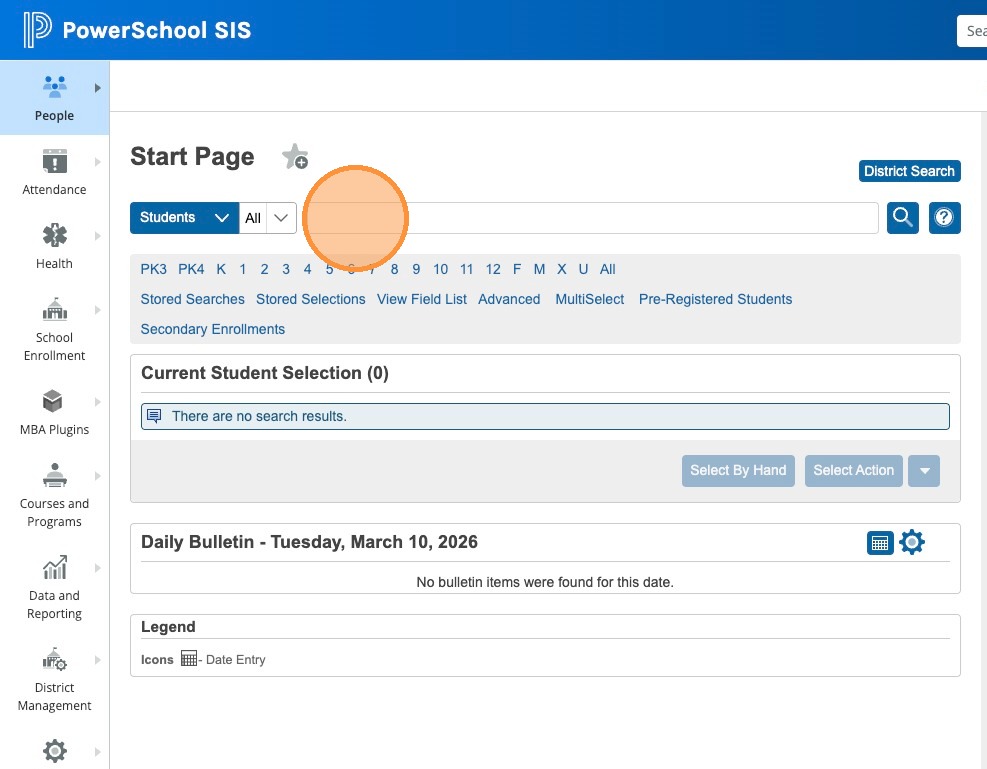Viewport: 987px width, 769px height.
Task: Expand the Students search type dropdown
Action: pos(185,218)
